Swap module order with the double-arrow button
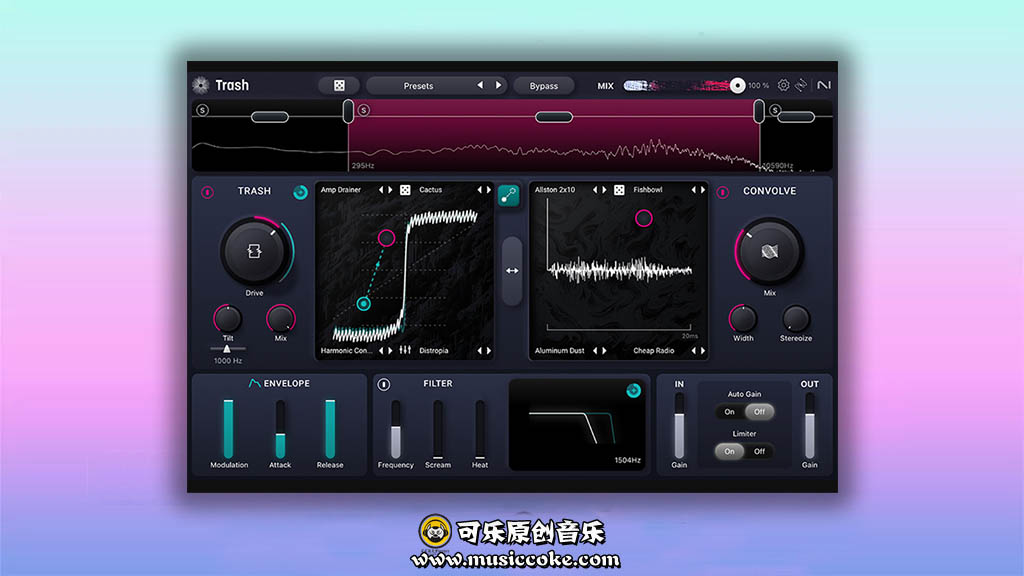 tap(512, 270)
